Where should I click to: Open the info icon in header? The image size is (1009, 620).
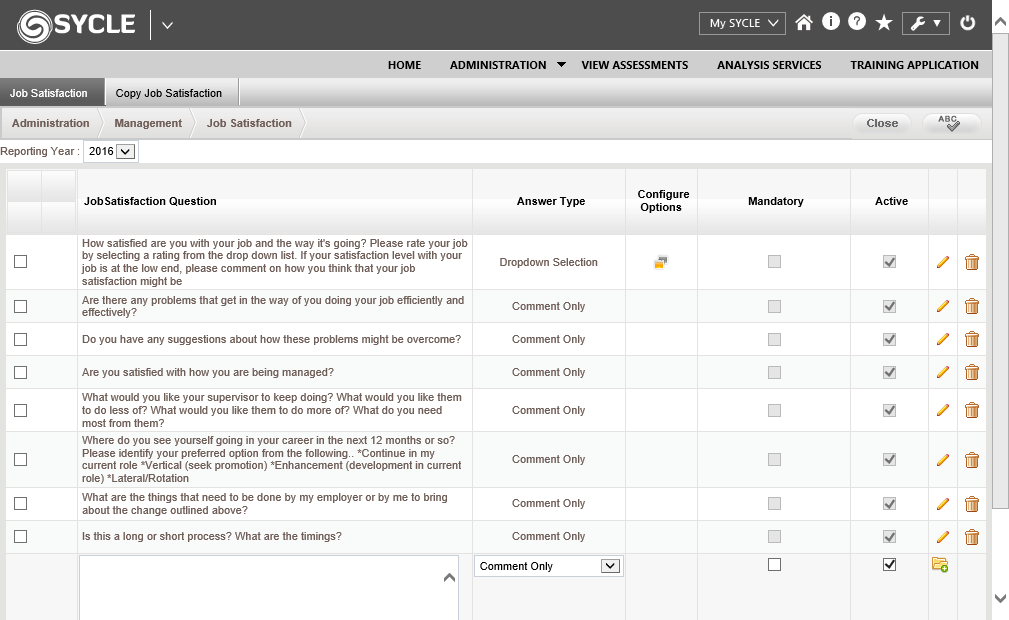[830, 22]
